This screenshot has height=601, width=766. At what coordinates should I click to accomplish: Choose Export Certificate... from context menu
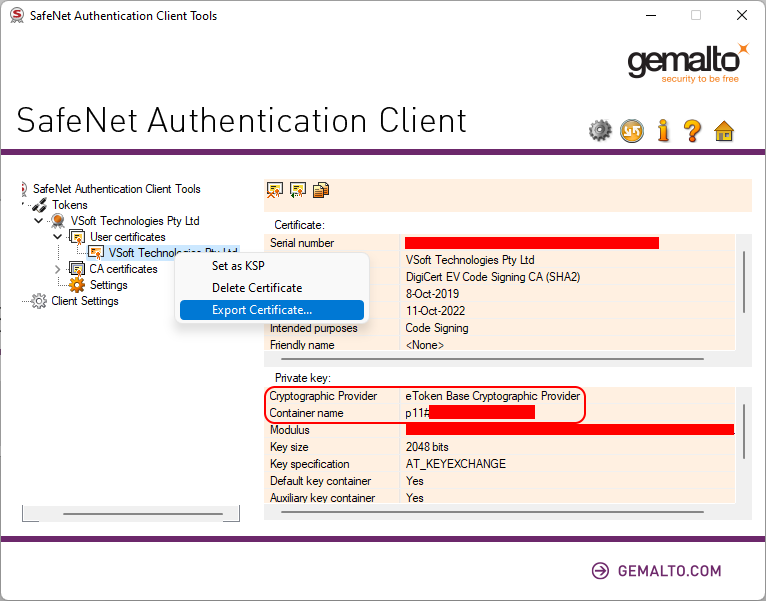coord(272,310)
